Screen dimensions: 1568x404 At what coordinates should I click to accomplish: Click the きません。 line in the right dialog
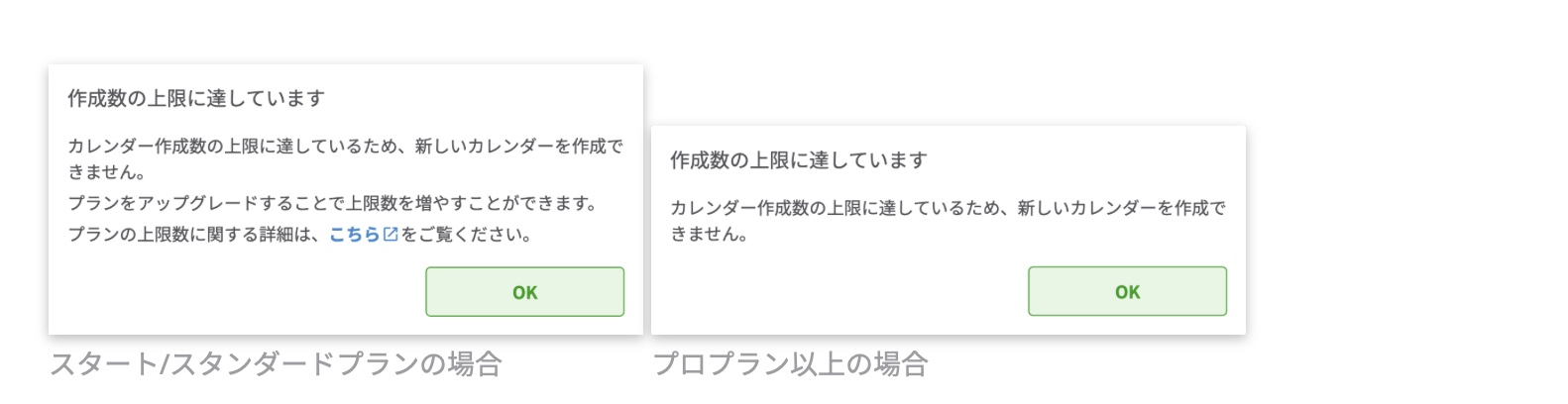click(x=710, y=235)
